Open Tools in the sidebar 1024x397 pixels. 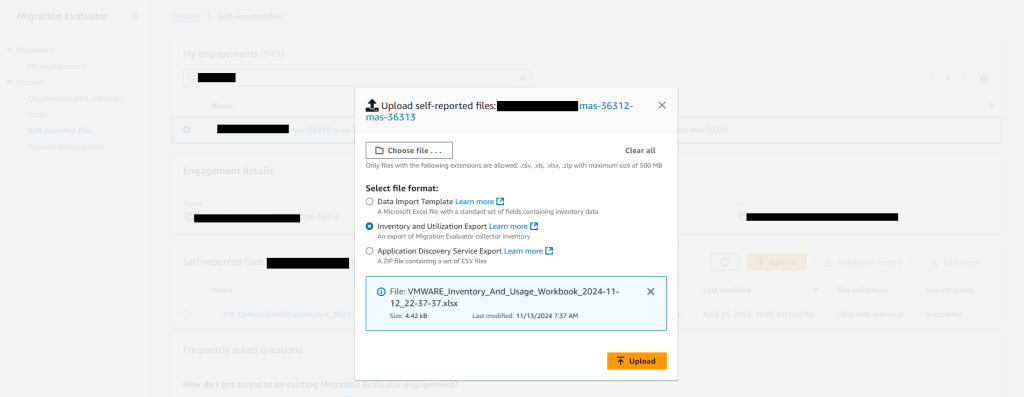37,114
